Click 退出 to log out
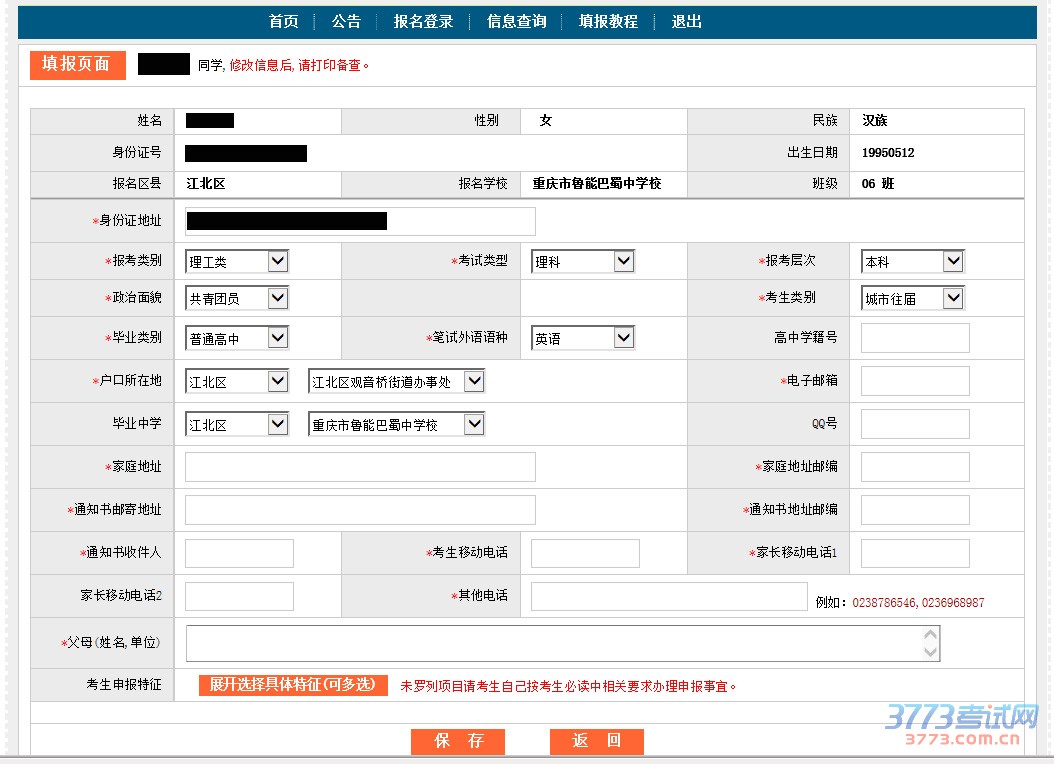Viewport: 1054px width, 764px height. [686, 22]
